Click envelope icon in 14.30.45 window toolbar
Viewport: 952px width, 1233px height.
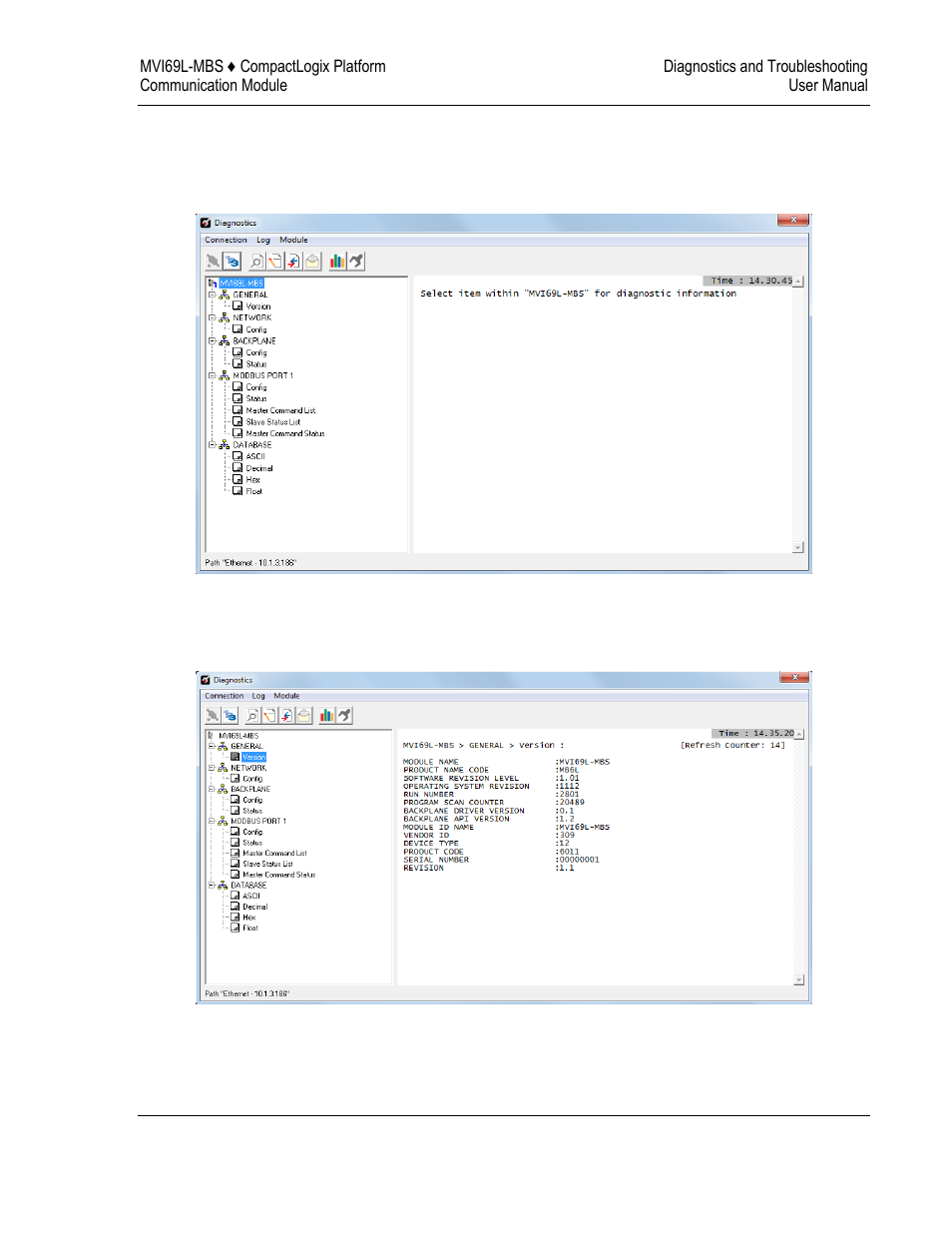tap(312, 261)
